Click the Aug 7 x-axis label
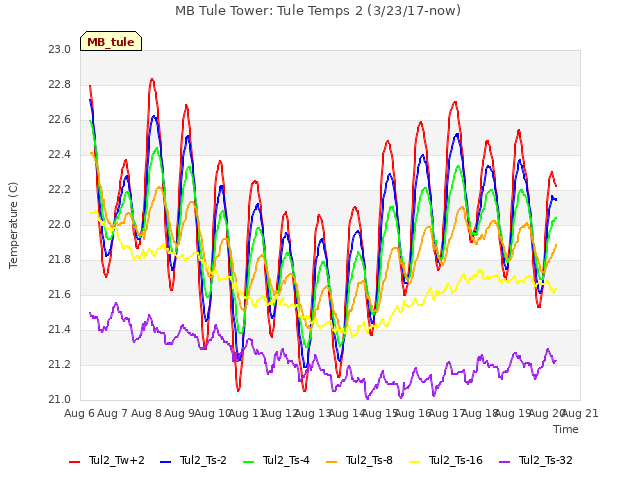 [x=113, y=413]
